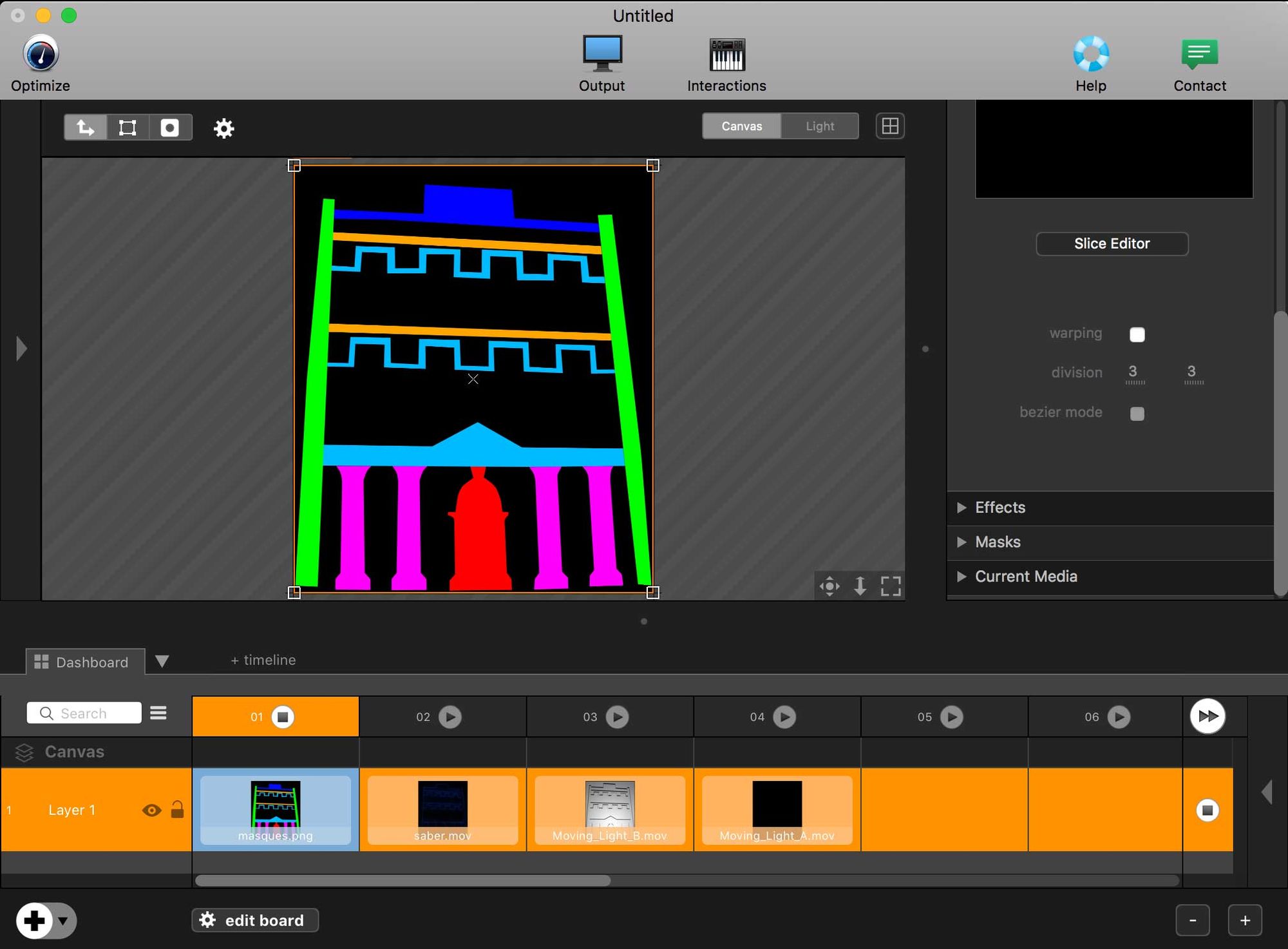
Task: Open the Dashboard tab
Action: [85, 662]
